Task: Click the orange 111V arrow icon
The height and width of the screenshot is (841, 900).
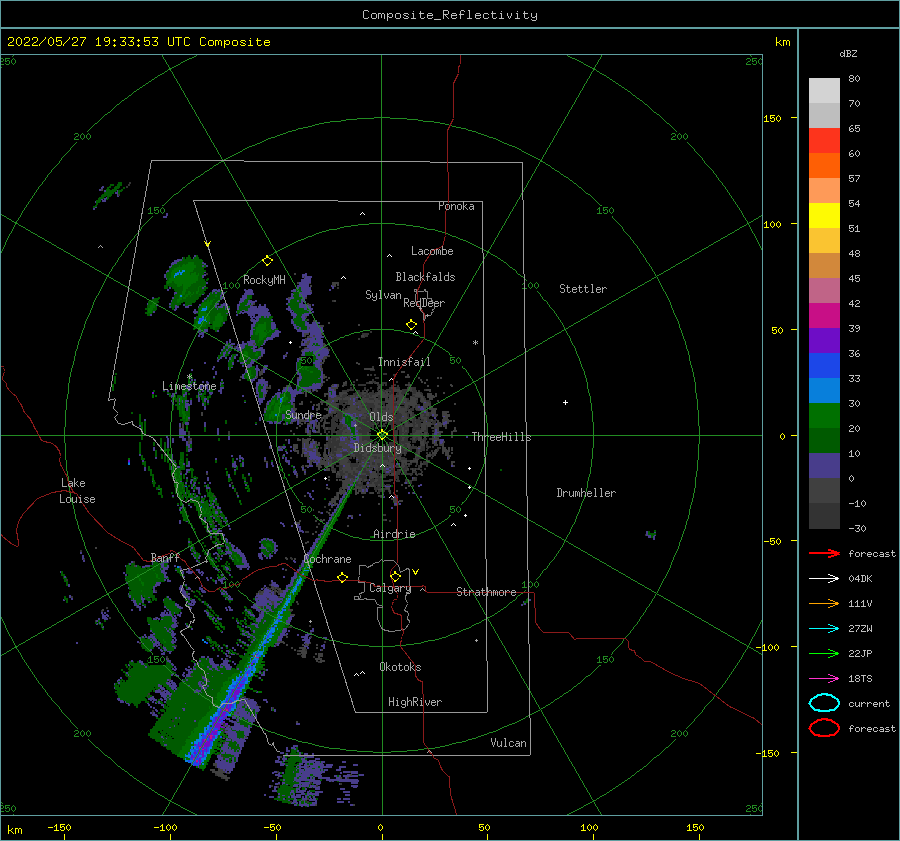Action: click(824, 603)
